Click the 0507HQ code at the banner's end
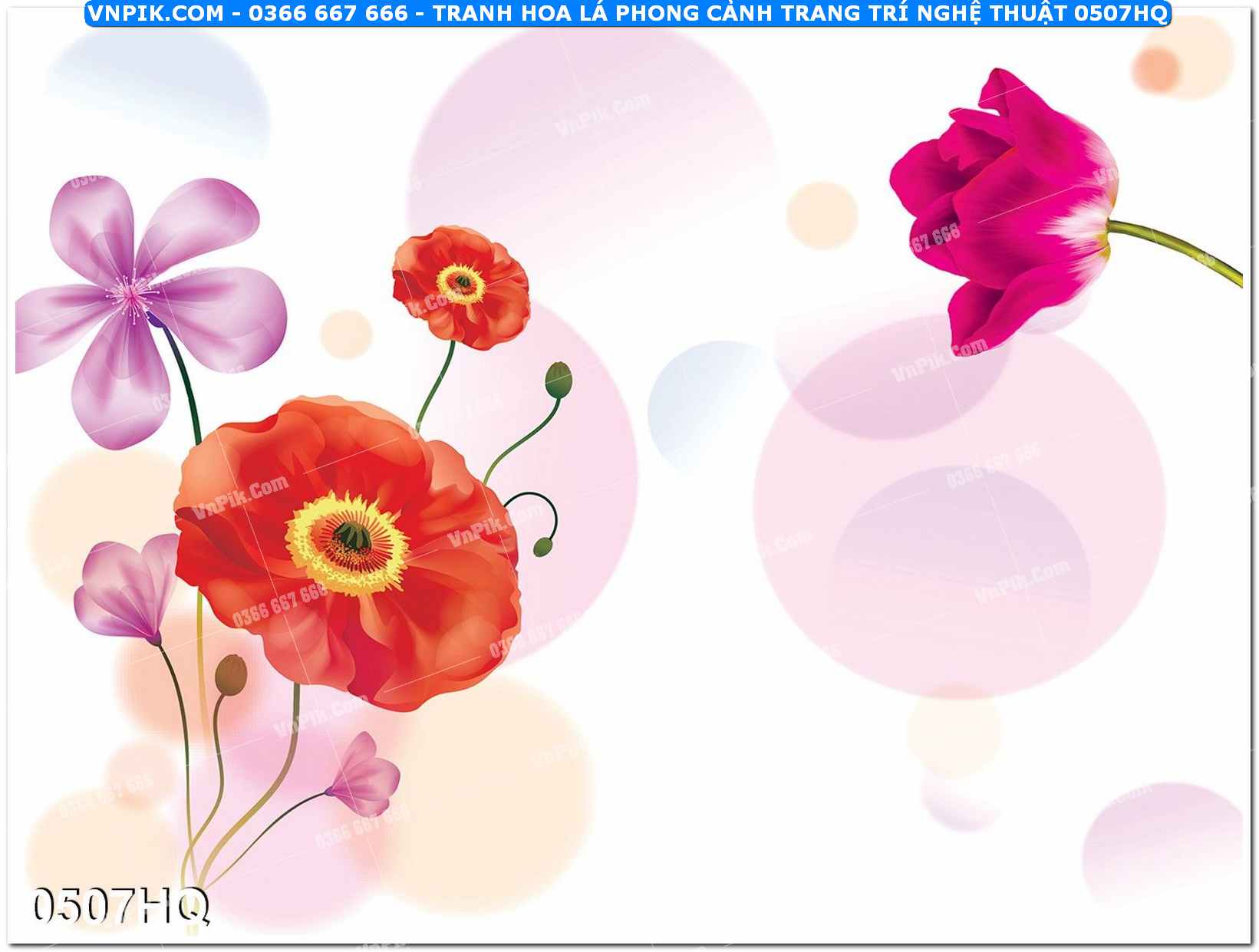Viewport: 1259px width, 952px height. pyautogui.click(x=1120, y=13)
